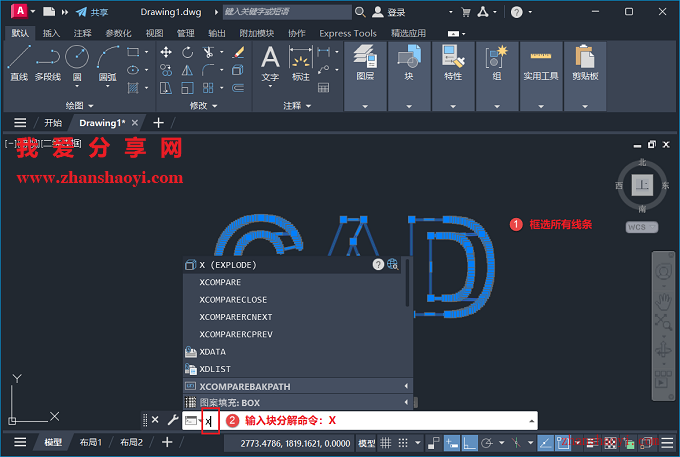Toggle polar tracking in status bar
680x457 pixels.
pos(487,443)
